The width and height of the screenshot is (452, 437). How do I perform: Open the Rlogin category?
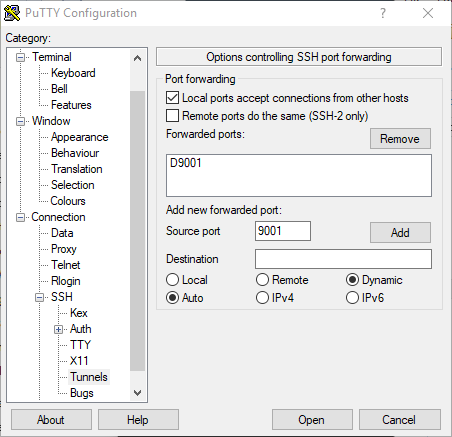[x=66, y=281]
